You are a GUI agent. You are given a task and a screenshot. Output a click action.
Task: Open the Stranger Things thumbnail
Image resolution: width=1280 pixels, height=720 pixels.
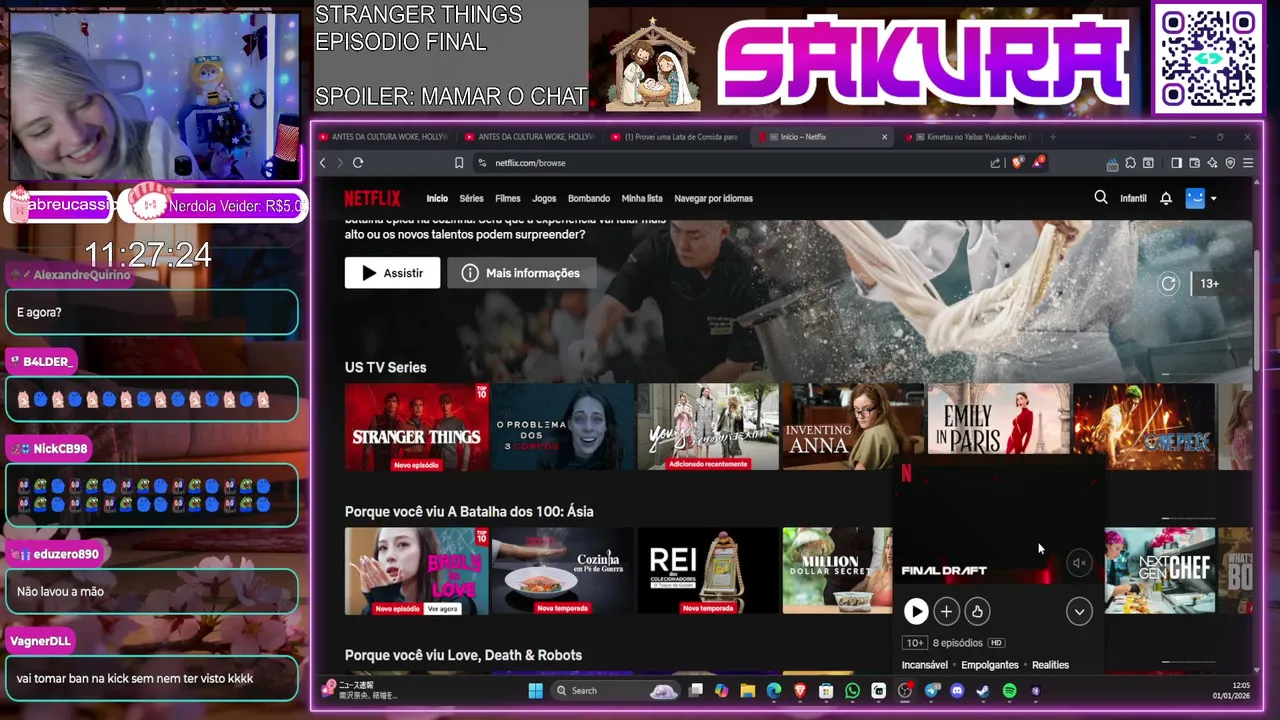[417, 427]
